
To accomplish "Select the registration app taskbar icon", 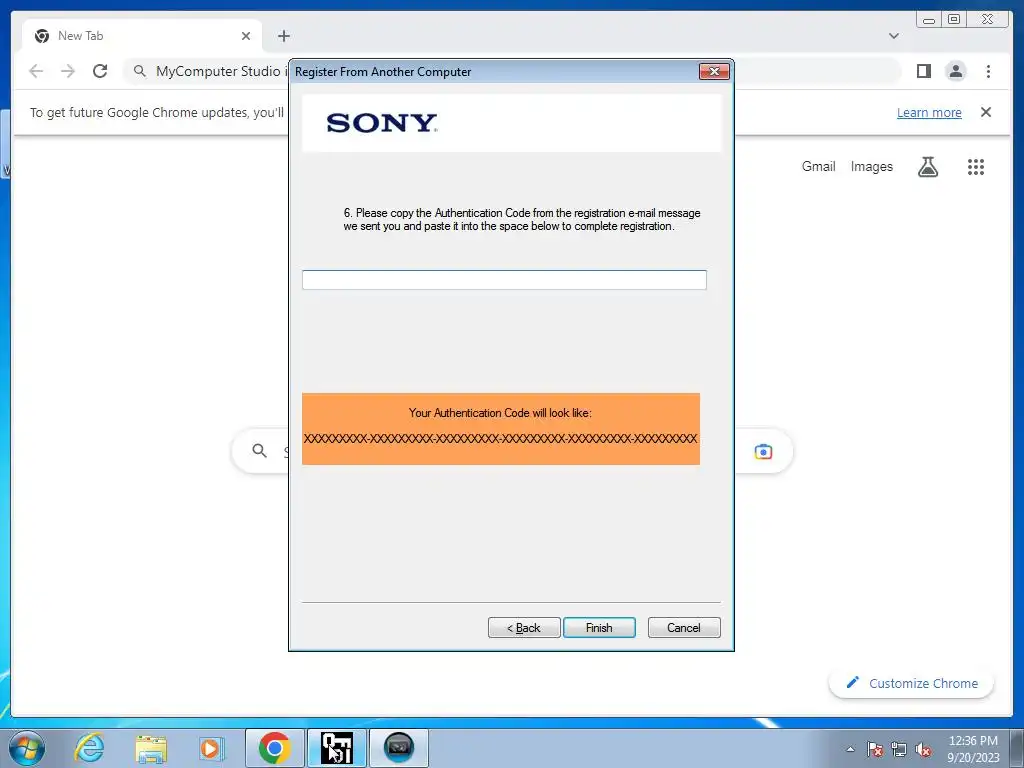I will (336, 748).
